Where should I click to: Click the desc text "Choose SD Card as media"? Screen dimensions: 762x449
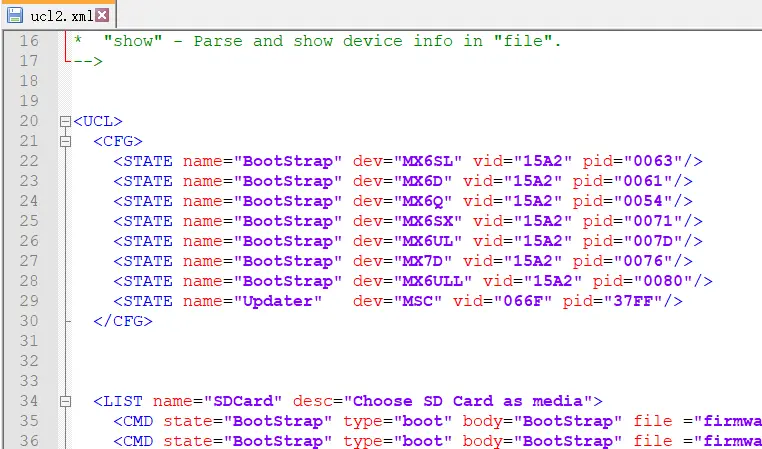coord(468,401)
